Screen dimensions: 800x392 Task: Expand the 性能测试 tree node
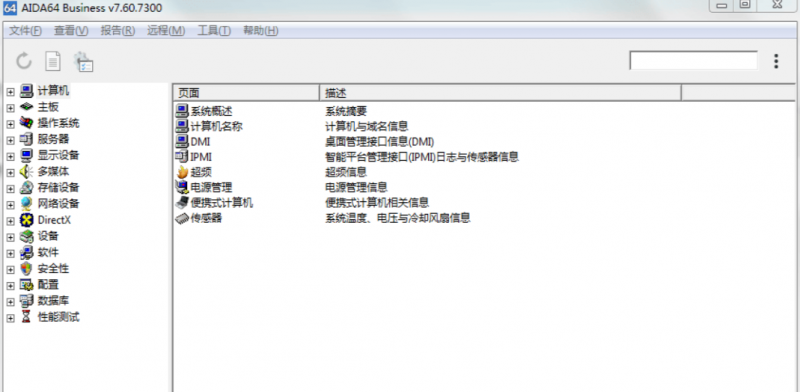point(10,318)
